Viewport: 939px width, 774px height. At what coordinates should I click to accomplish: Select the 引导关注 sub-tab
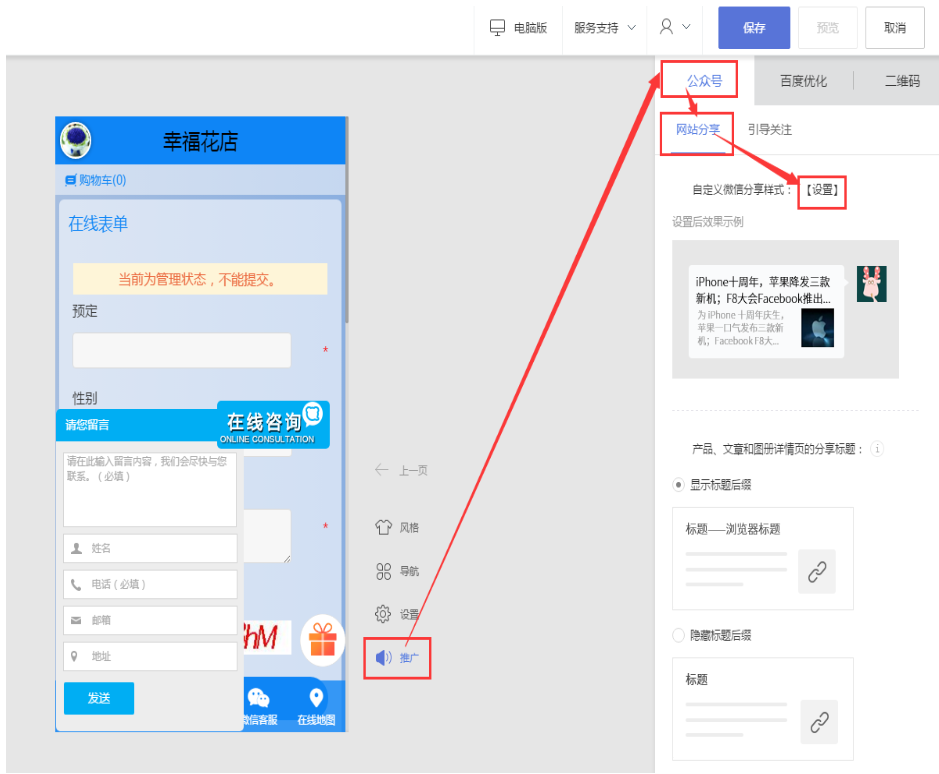coord(770,129)
